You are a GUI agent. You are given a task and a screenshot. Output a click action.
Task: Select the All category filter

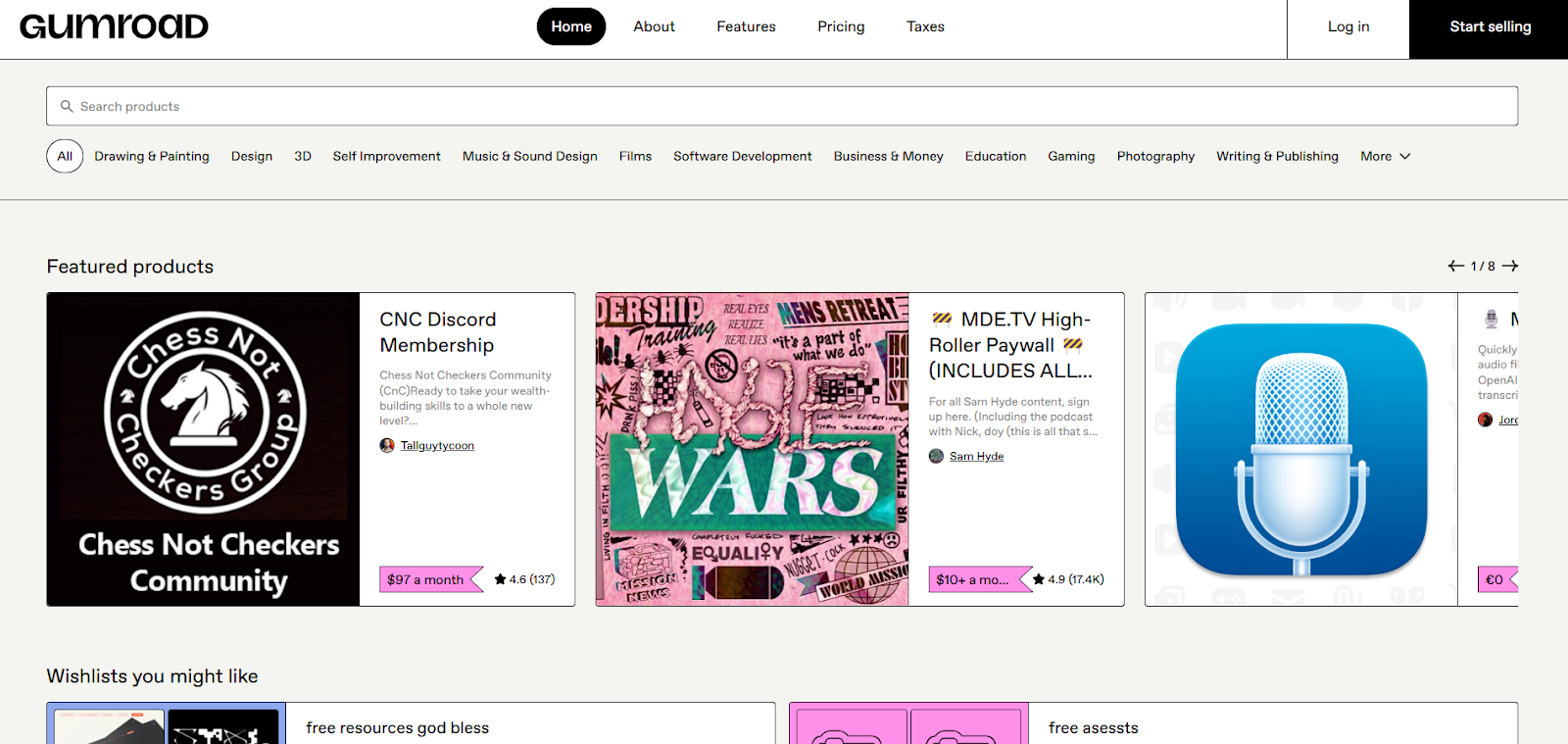65,156
